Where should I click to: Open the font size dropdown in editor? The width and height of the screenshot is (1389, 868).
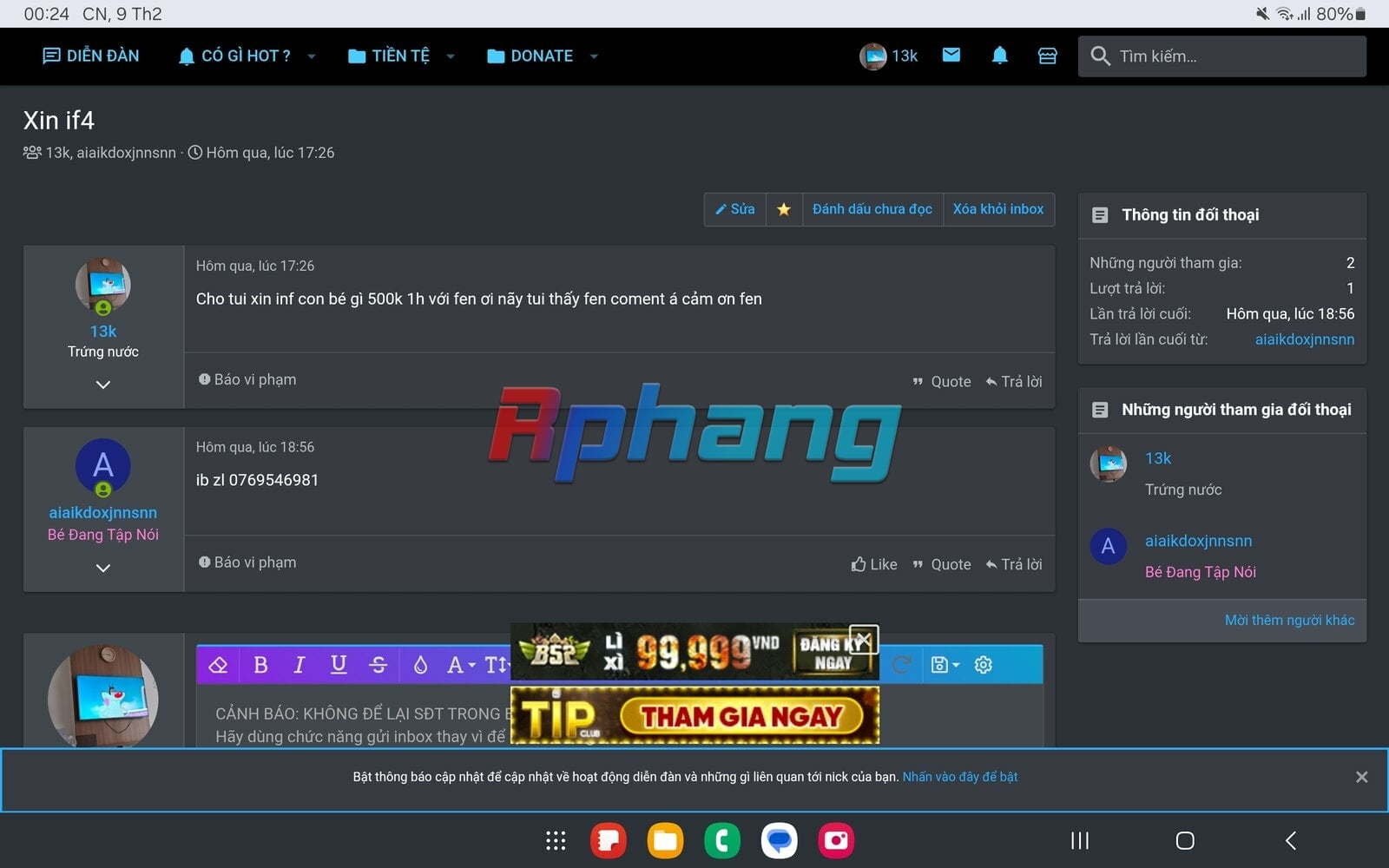point(497,665)
